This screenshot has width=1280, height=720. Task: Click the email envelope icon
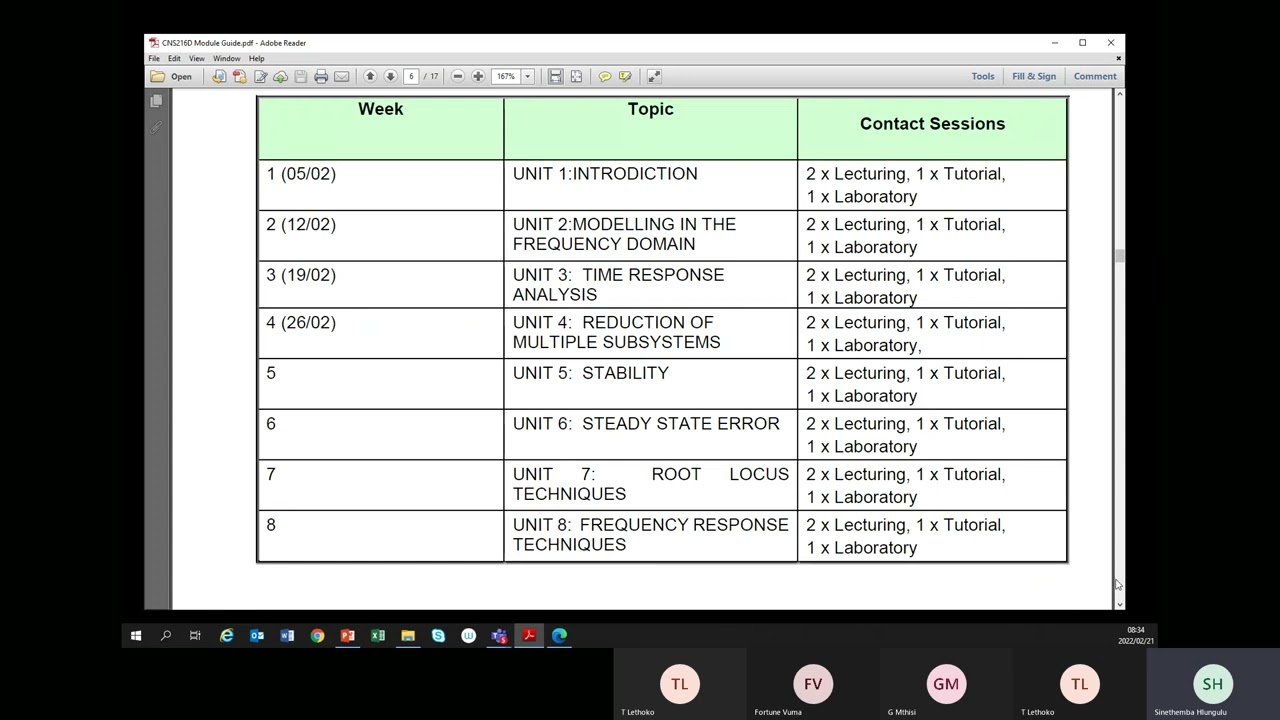pos(341,76)
